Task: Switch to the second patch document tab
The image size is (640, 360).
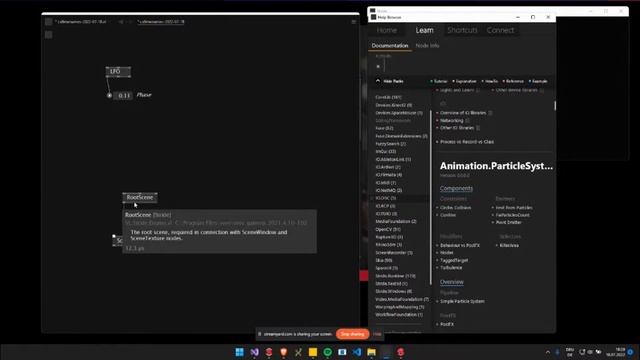Action: tap(162, 22)
